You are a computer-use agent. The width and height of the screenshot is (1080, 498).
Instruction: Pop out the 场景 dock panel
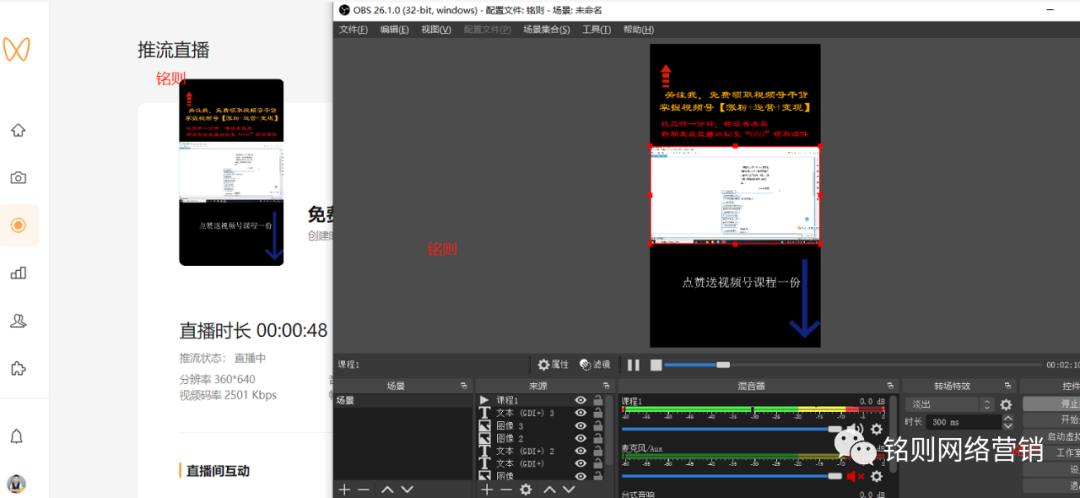pyautogui.click(x=463, y=386)
